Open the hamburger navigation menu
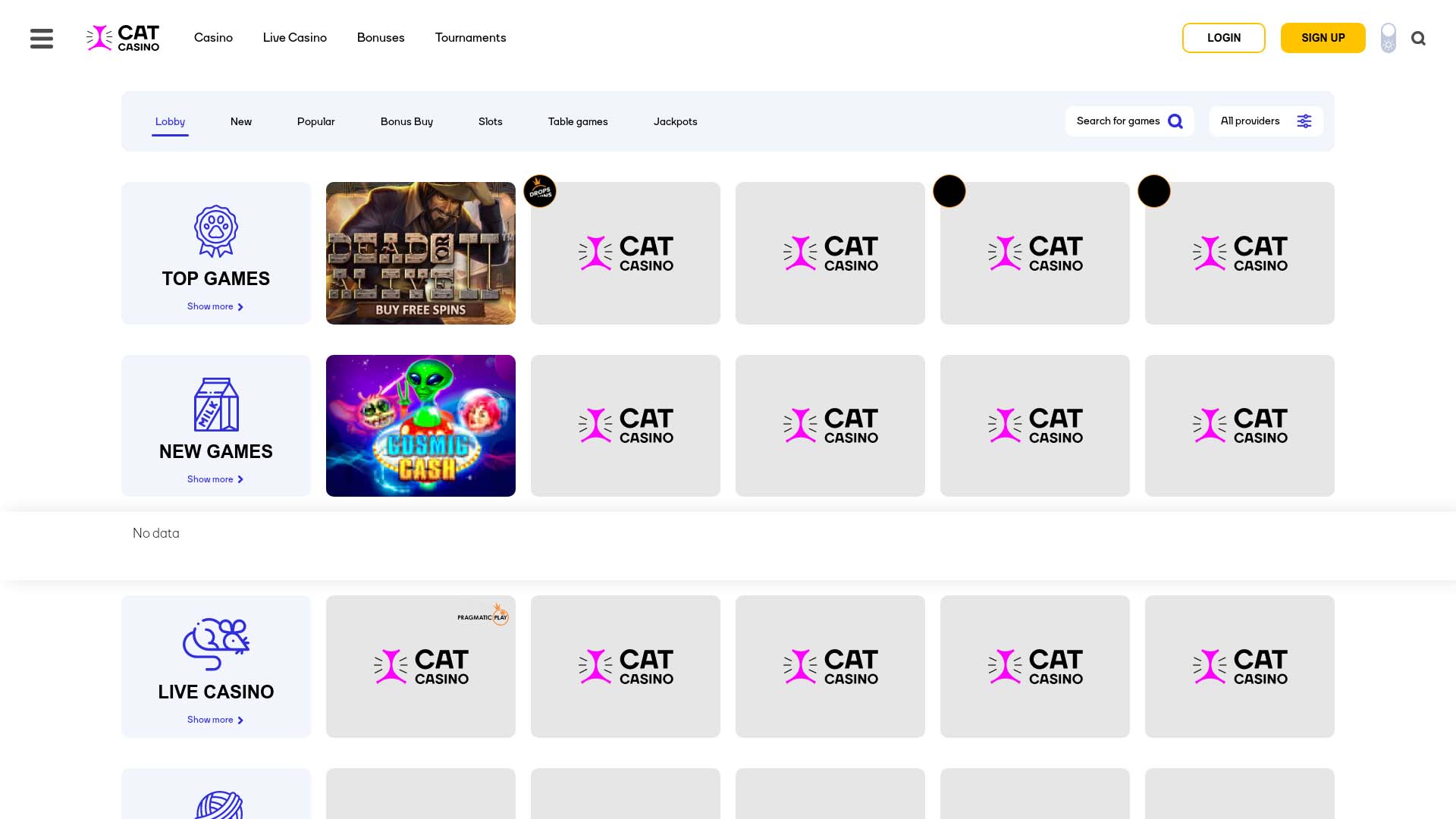The height and width of the screenshot is (819, 1456). pos(41,38)
